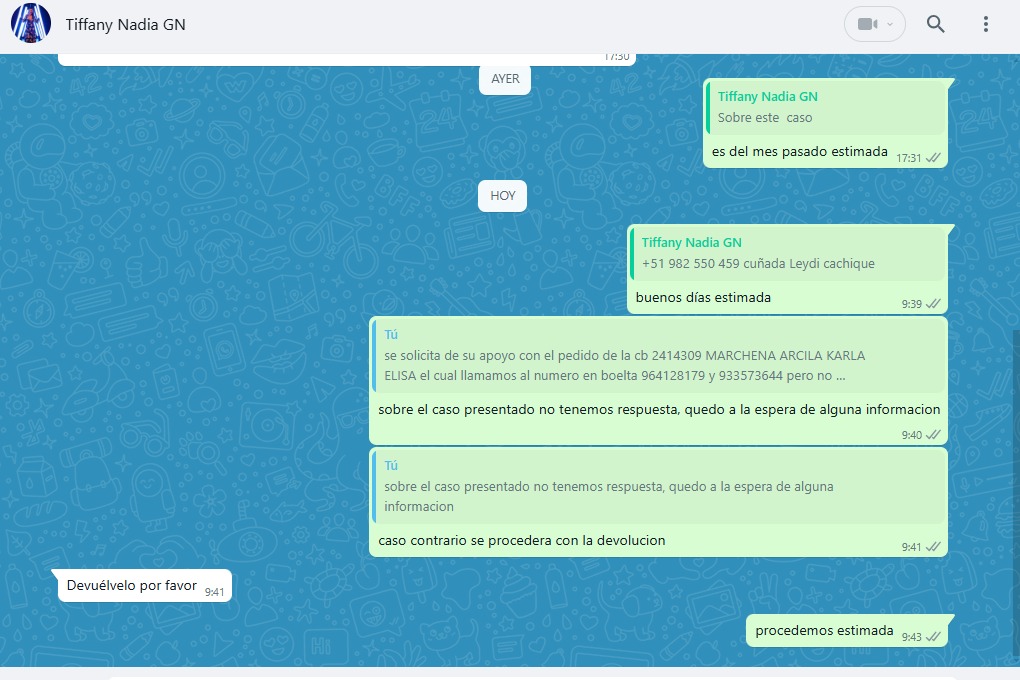
Task: Select the "es del mes pasado estimada" message
Action: click(800, 152)
